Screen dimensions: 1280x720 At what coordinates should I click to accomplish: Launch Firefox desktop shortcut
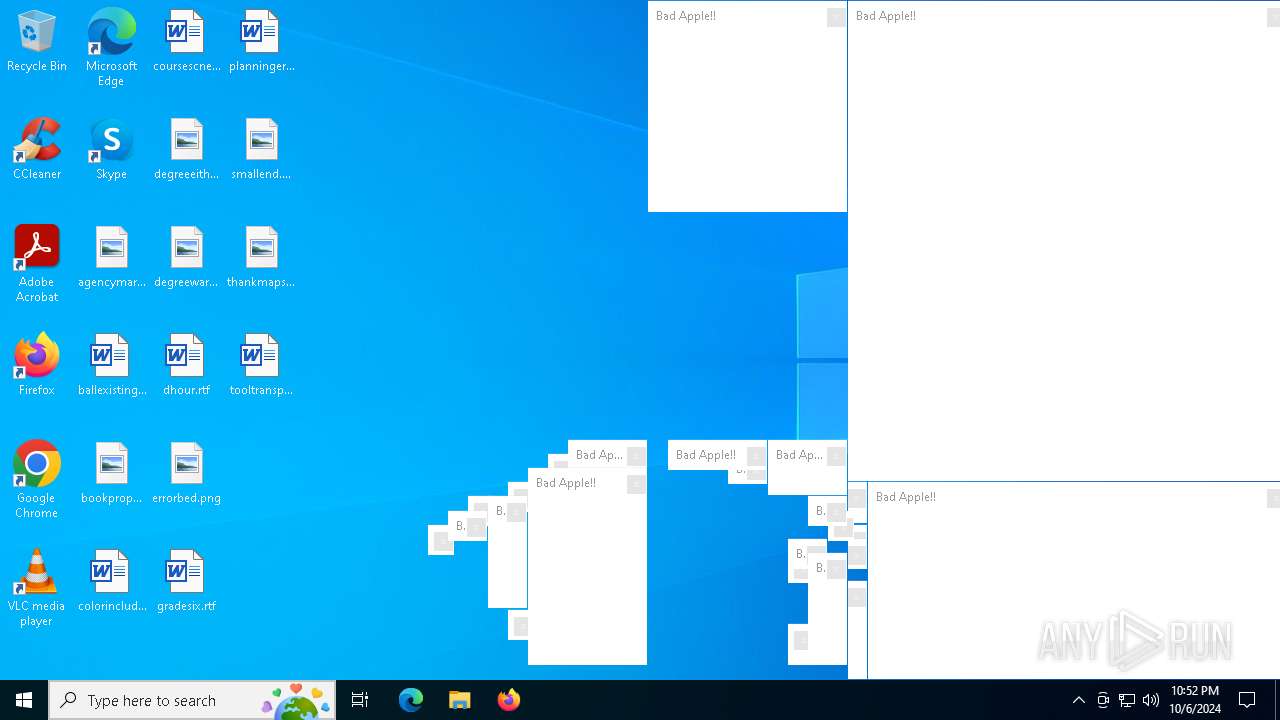37,366
